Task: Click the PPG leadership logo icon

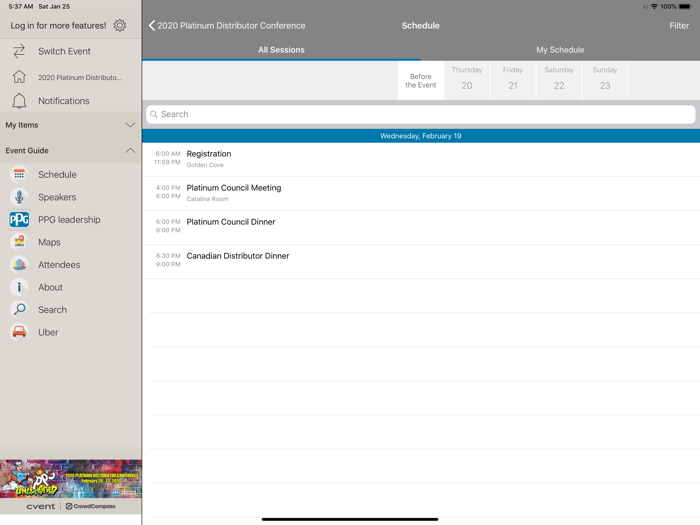Action: (19, 220)
